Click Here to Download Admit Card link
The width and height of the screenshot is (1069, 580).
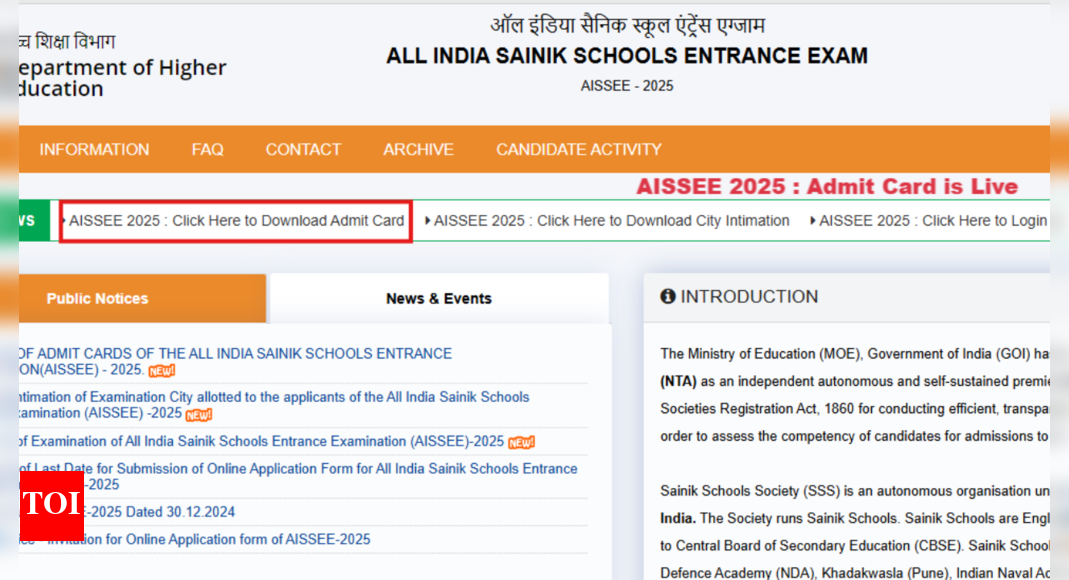coord(236,221)
